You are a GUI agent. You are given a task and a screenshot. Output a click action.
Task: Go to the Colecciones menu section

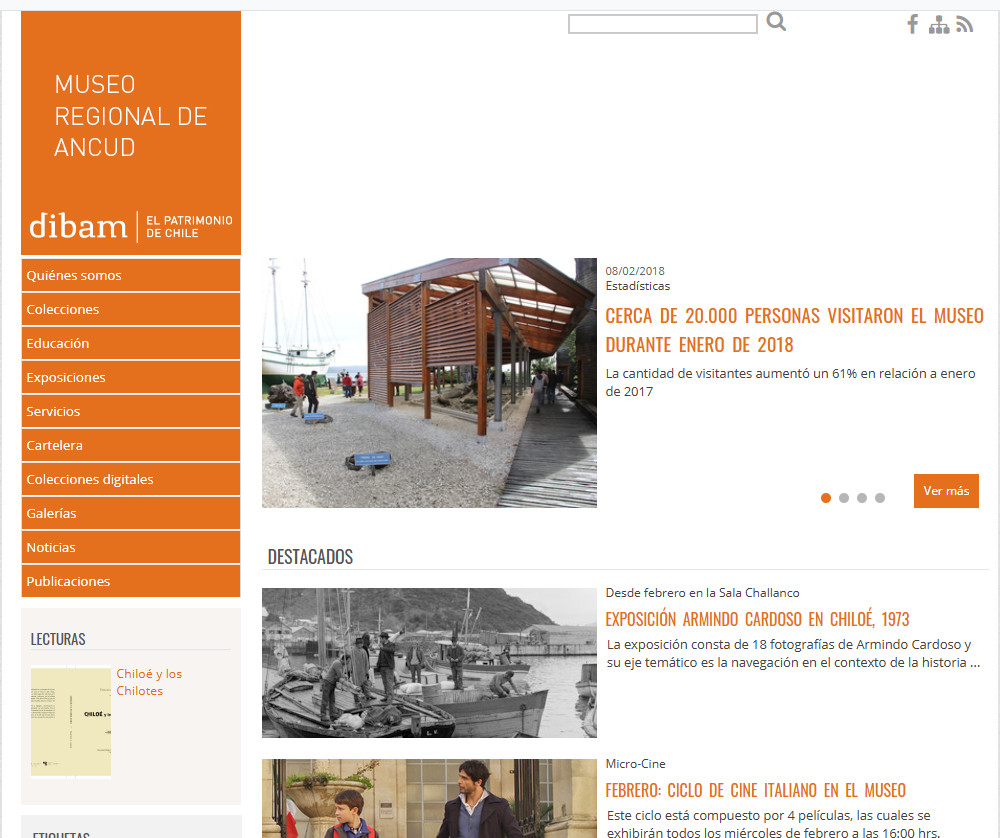(x=63, y=310)
